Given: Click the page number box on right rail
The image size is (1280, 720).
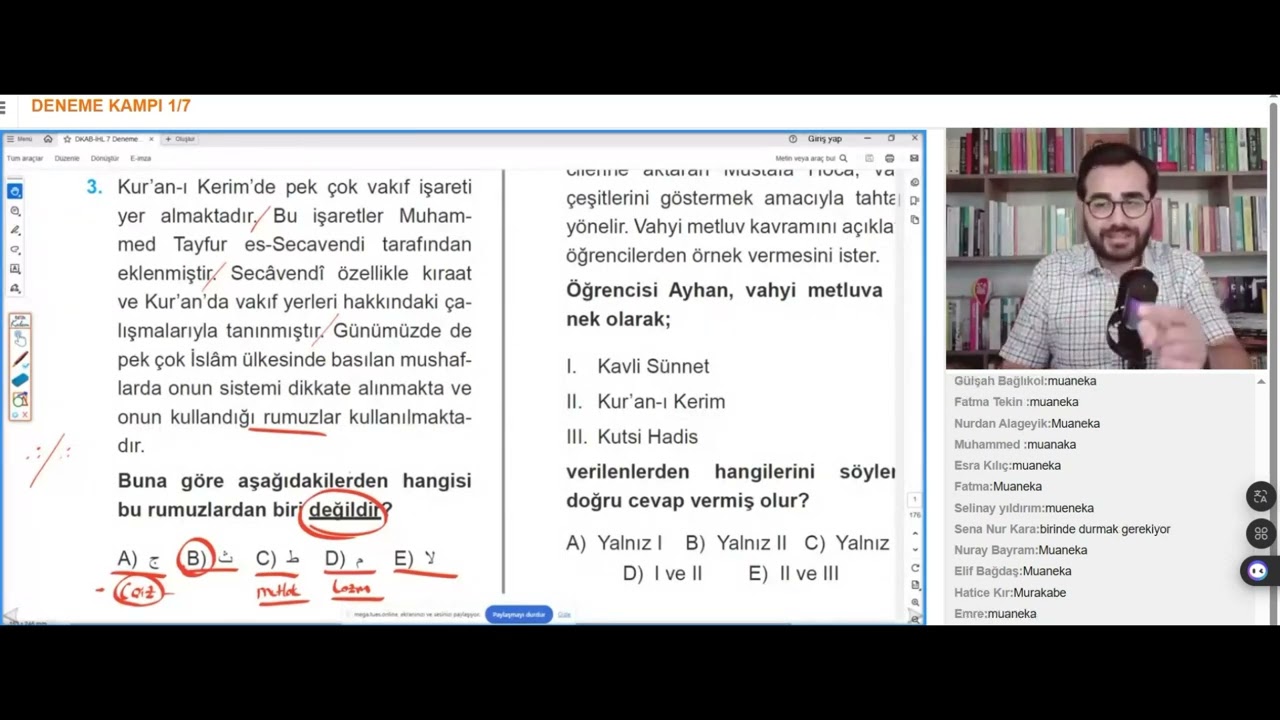Looking at the screenshot, I should [x=914, y=499].
